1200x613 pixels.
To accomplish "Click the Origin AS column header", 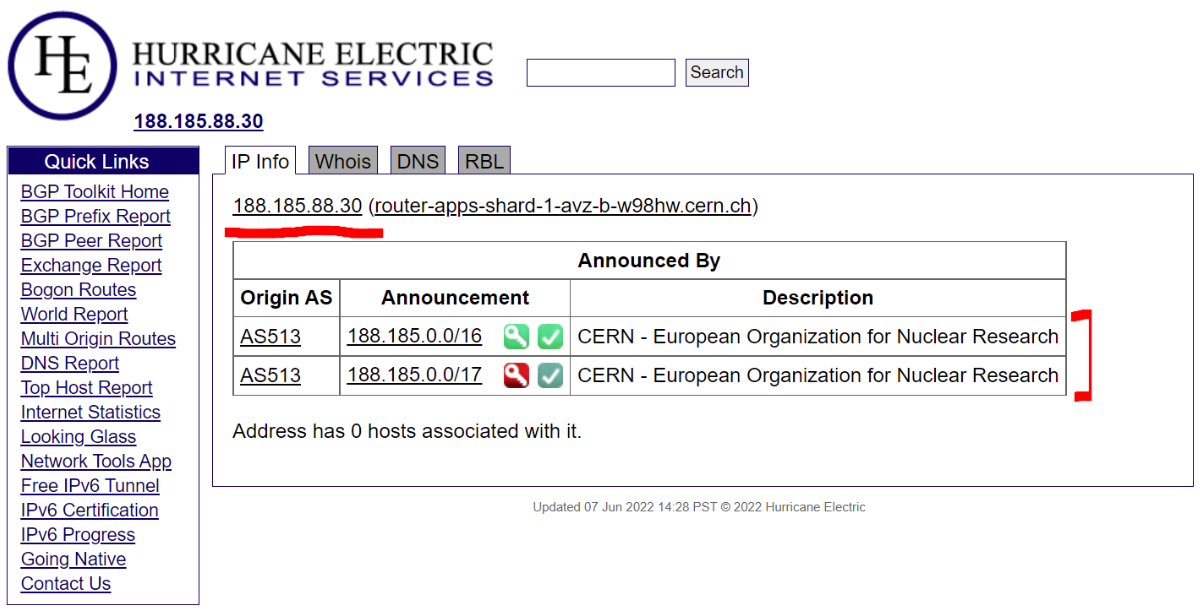I will point(287,298).
